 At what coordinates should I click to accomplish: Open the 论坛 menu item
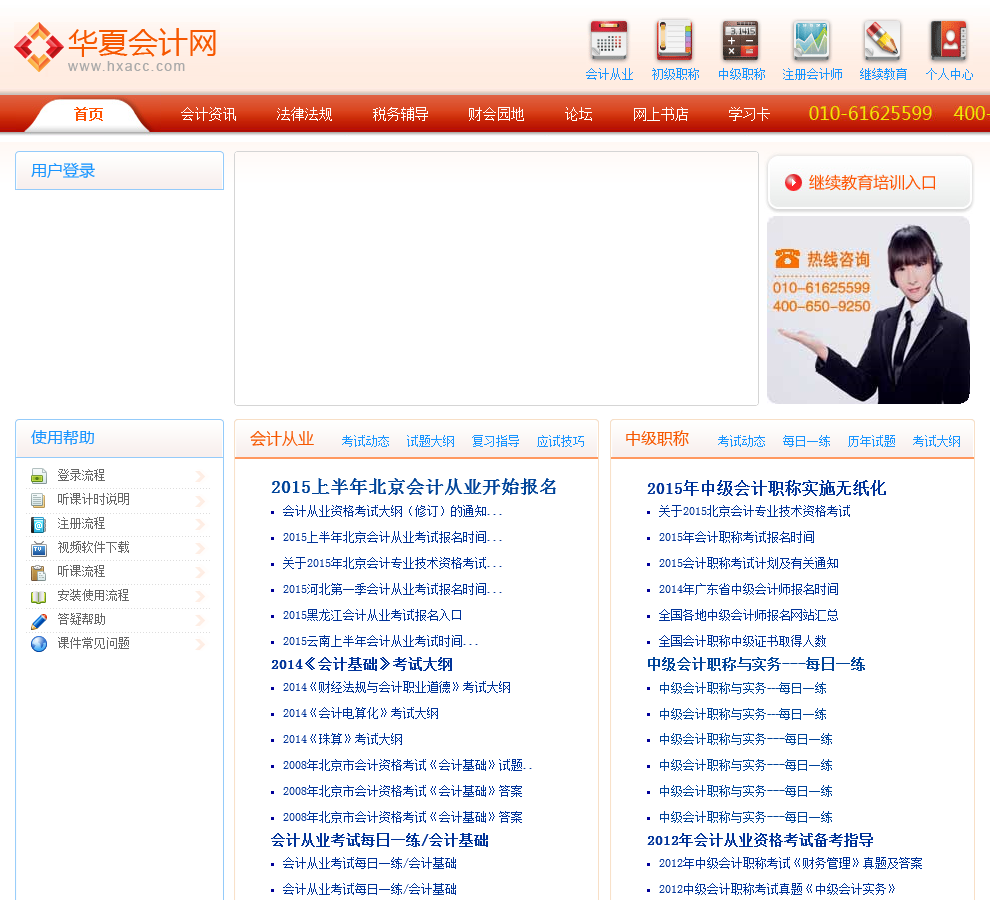pos(578,114)
